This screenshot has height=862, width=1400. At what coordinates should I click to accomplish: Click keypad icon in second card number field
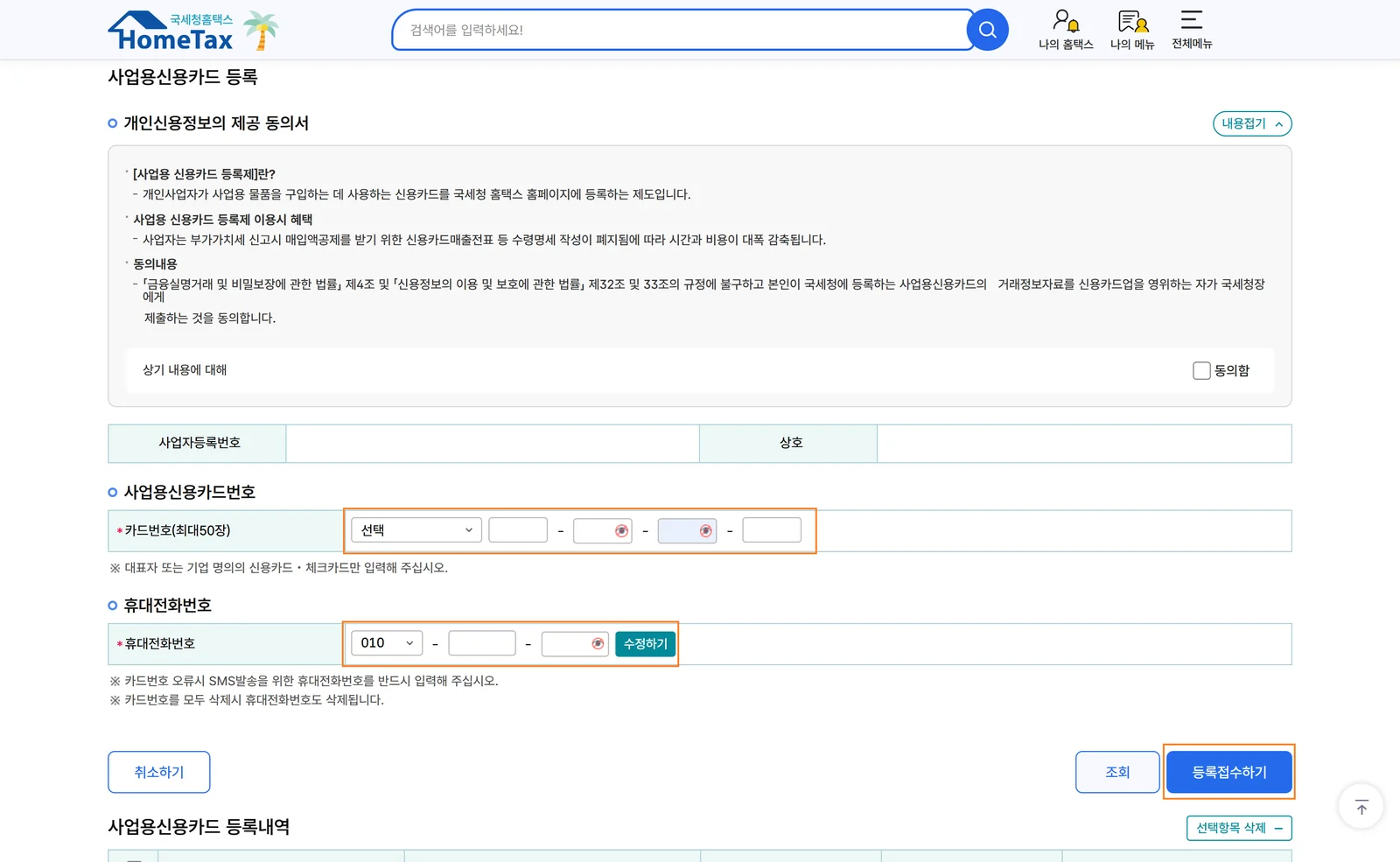click(621, 530)
